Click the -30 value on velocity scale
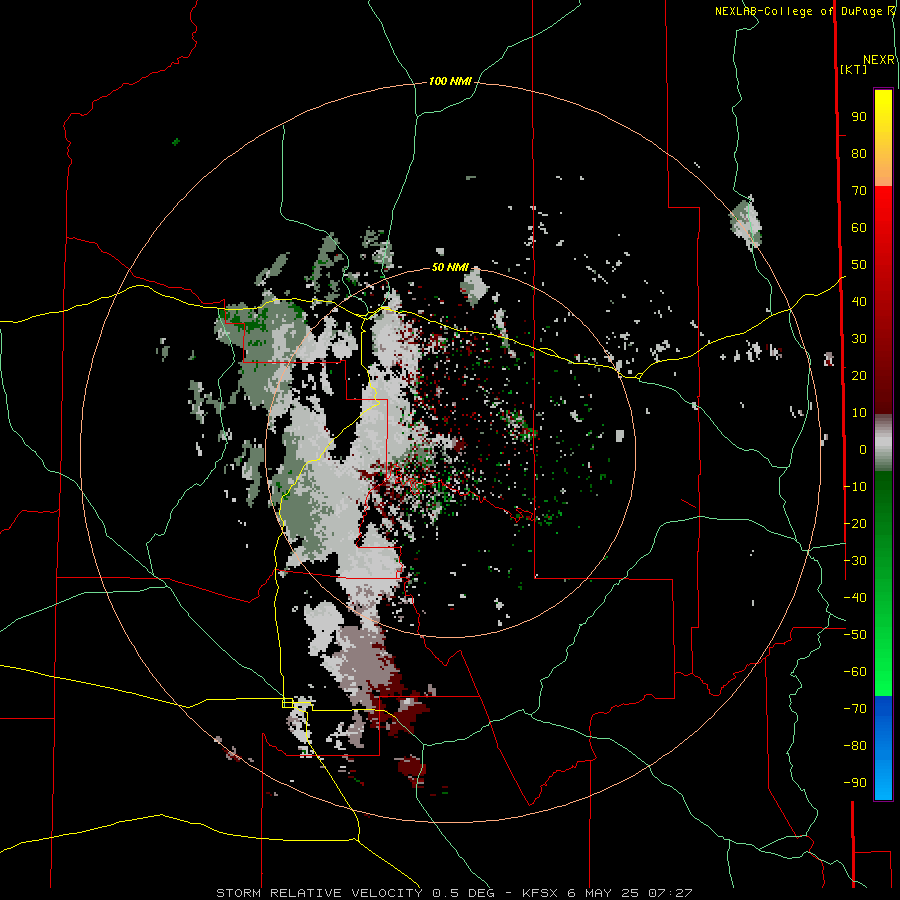 click(x=855, y=561)
